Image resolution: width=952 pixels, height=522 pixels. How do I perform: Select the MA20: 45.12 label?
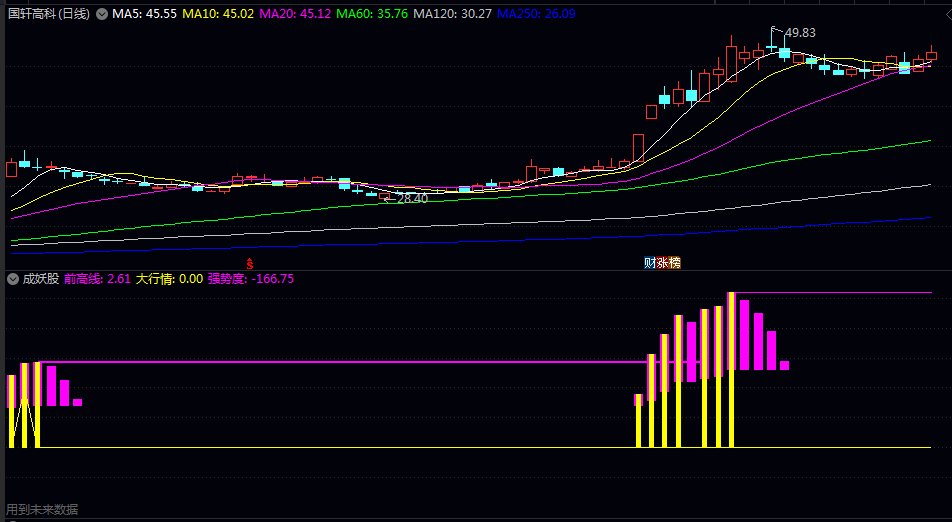[295, 13]
